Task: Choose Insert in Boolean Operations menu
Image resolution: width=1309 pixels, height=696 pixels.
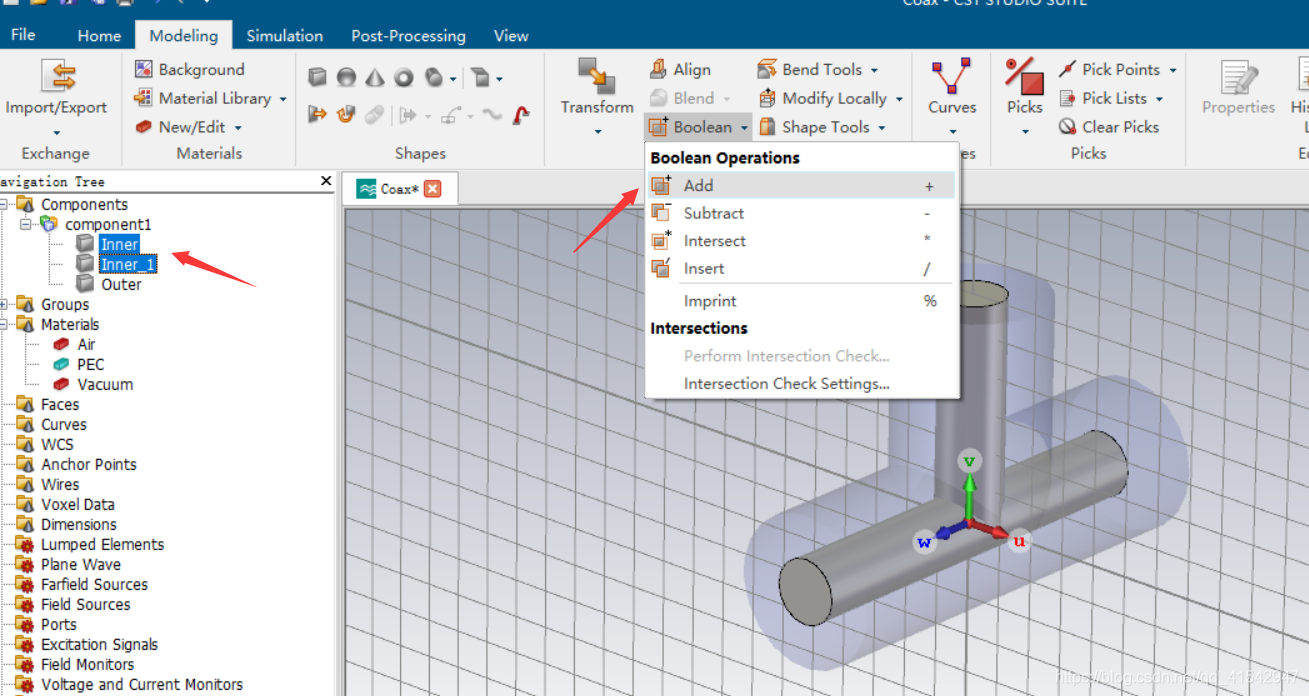Action: click(802, 268)
